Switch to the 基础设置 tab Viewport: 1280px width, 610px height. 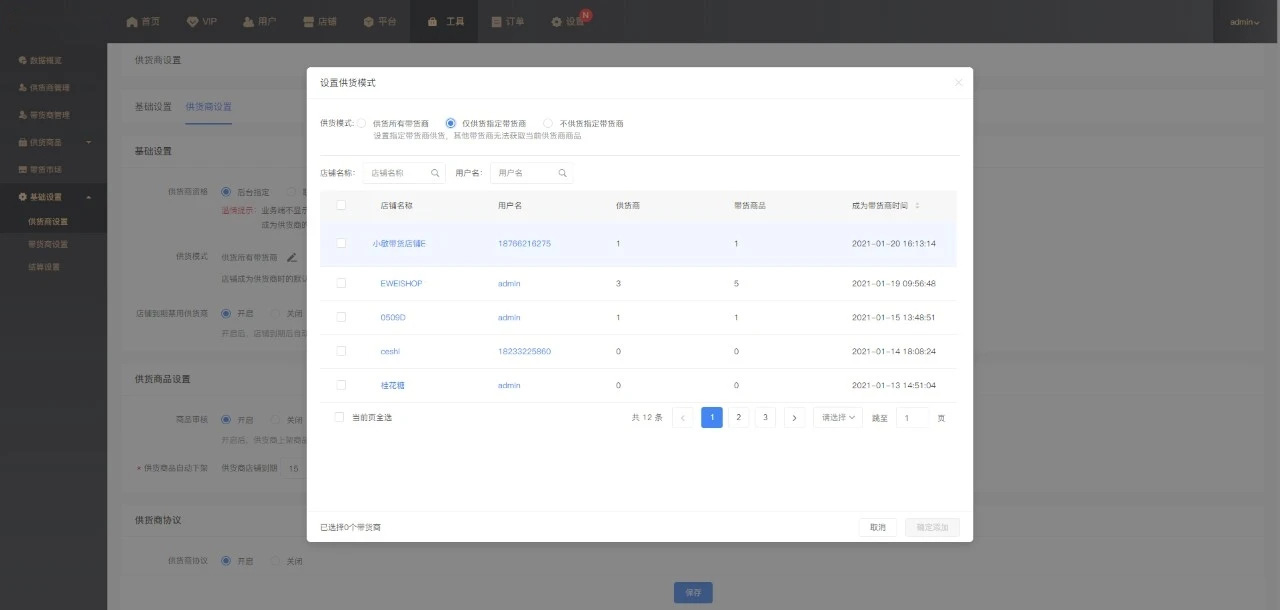pyautogui.click(x=153, y=107)
